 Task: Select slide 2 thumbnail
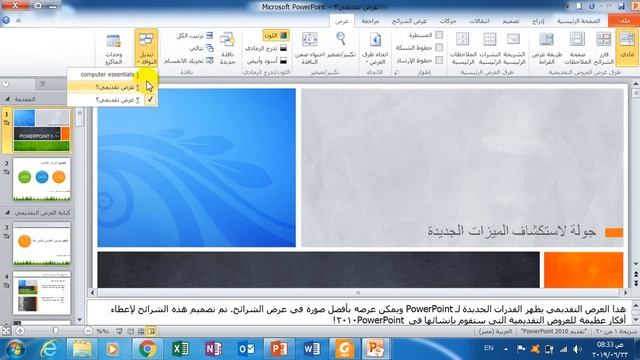tap(42, 179)
